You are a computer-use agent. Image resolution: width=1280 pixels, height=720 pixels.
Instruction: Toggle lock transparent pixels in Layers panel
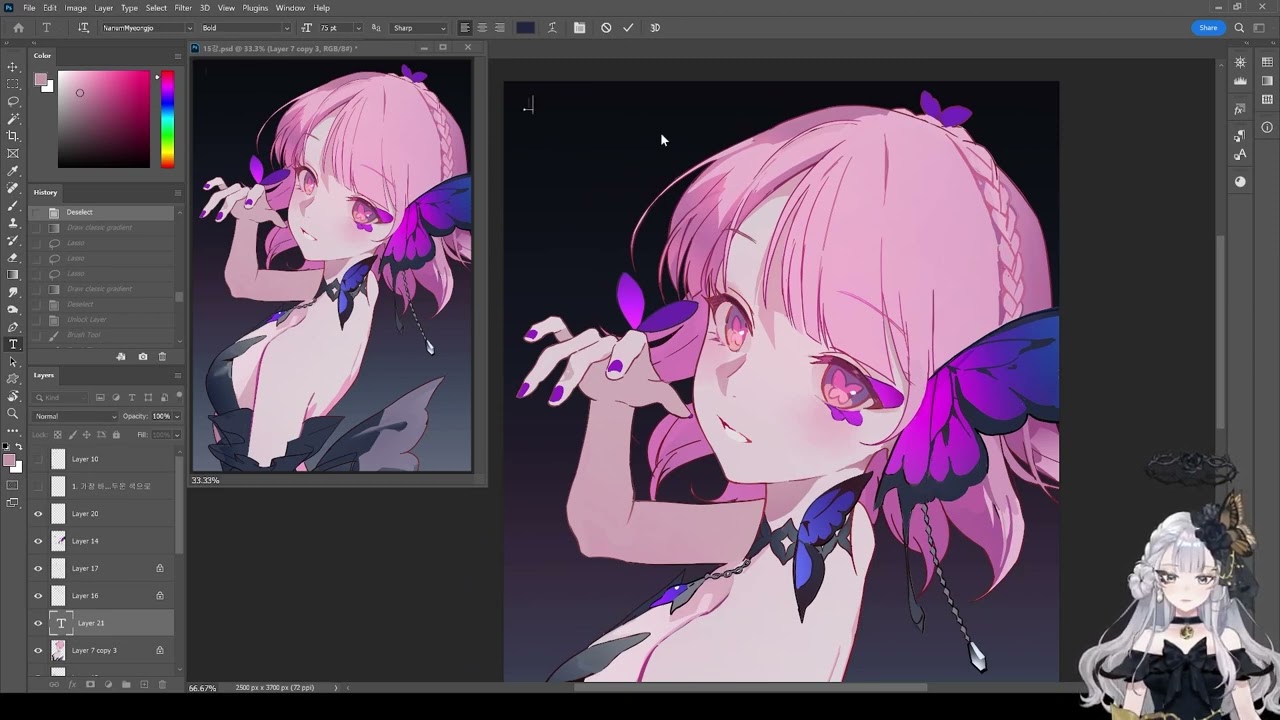click(x=57, y=435)
